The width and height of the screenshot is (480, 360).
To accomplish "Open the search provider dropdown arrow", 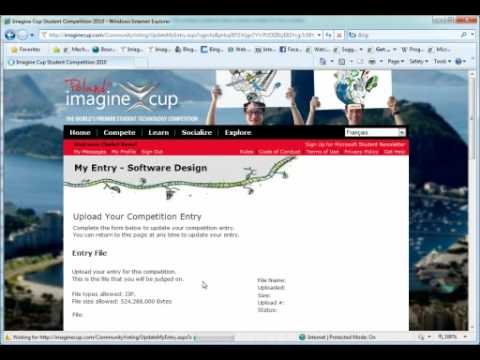I will [x=472, y=35].
